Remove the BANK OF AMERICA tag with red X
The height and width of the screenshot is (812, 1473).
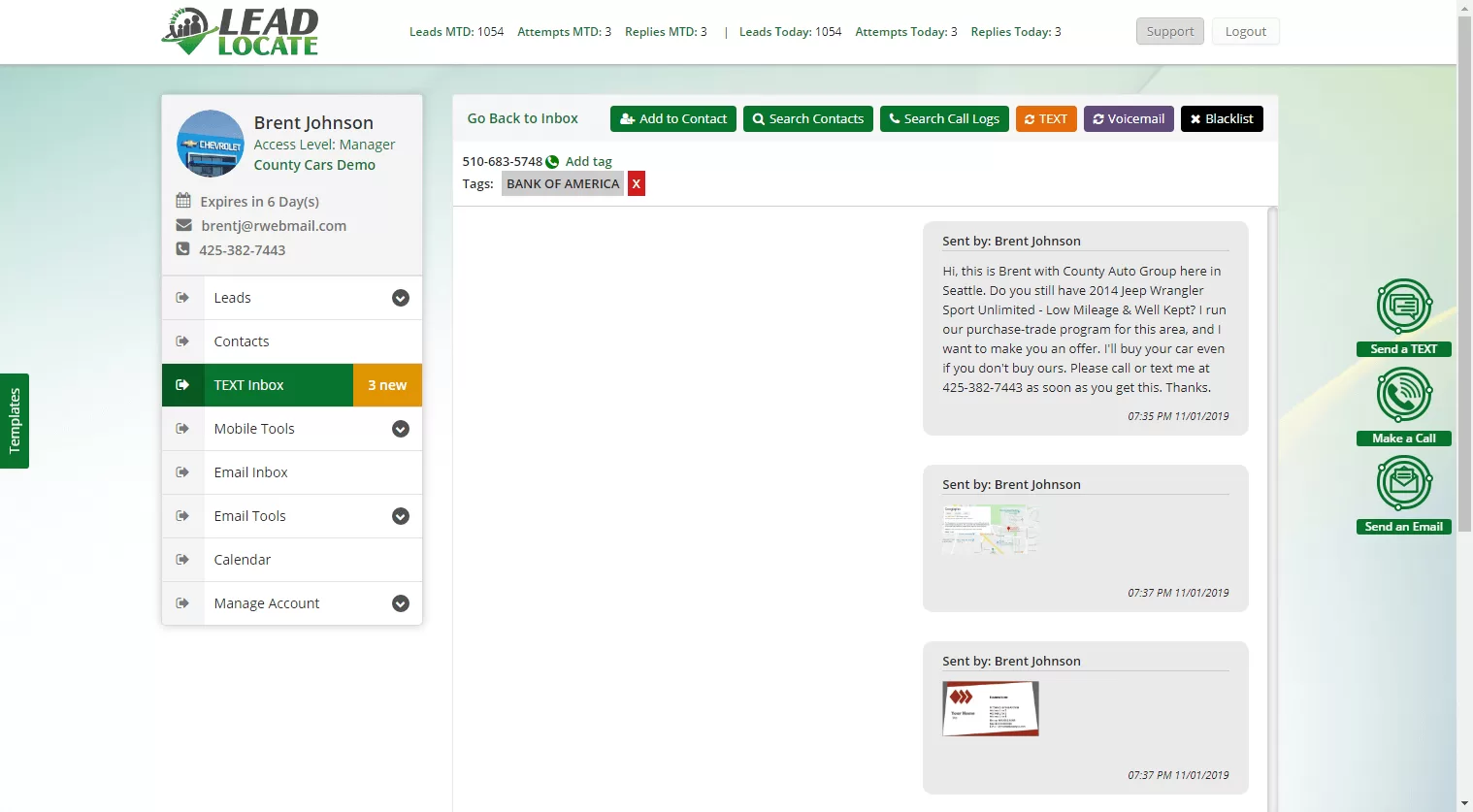click(637, 183)
